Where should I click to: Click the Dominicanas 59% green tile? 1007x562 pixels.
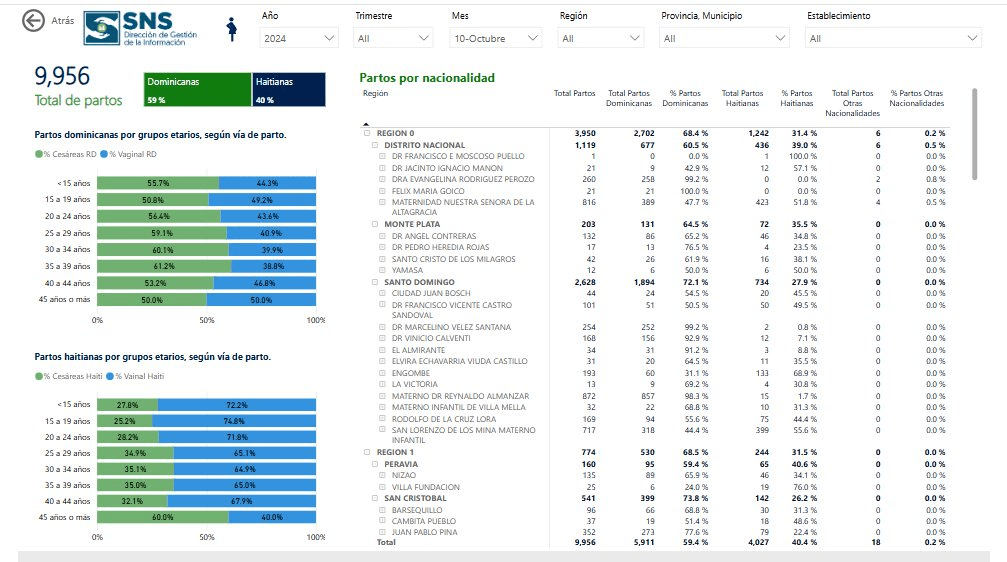pyautogui.click(x=197, y=89)
